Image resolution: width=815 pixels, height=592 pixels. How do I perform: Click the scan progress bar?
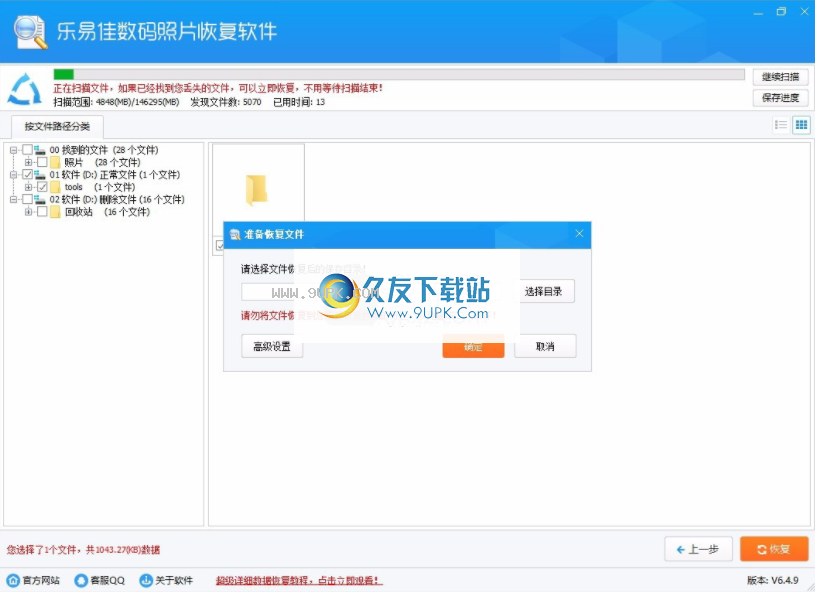[399, 74]
